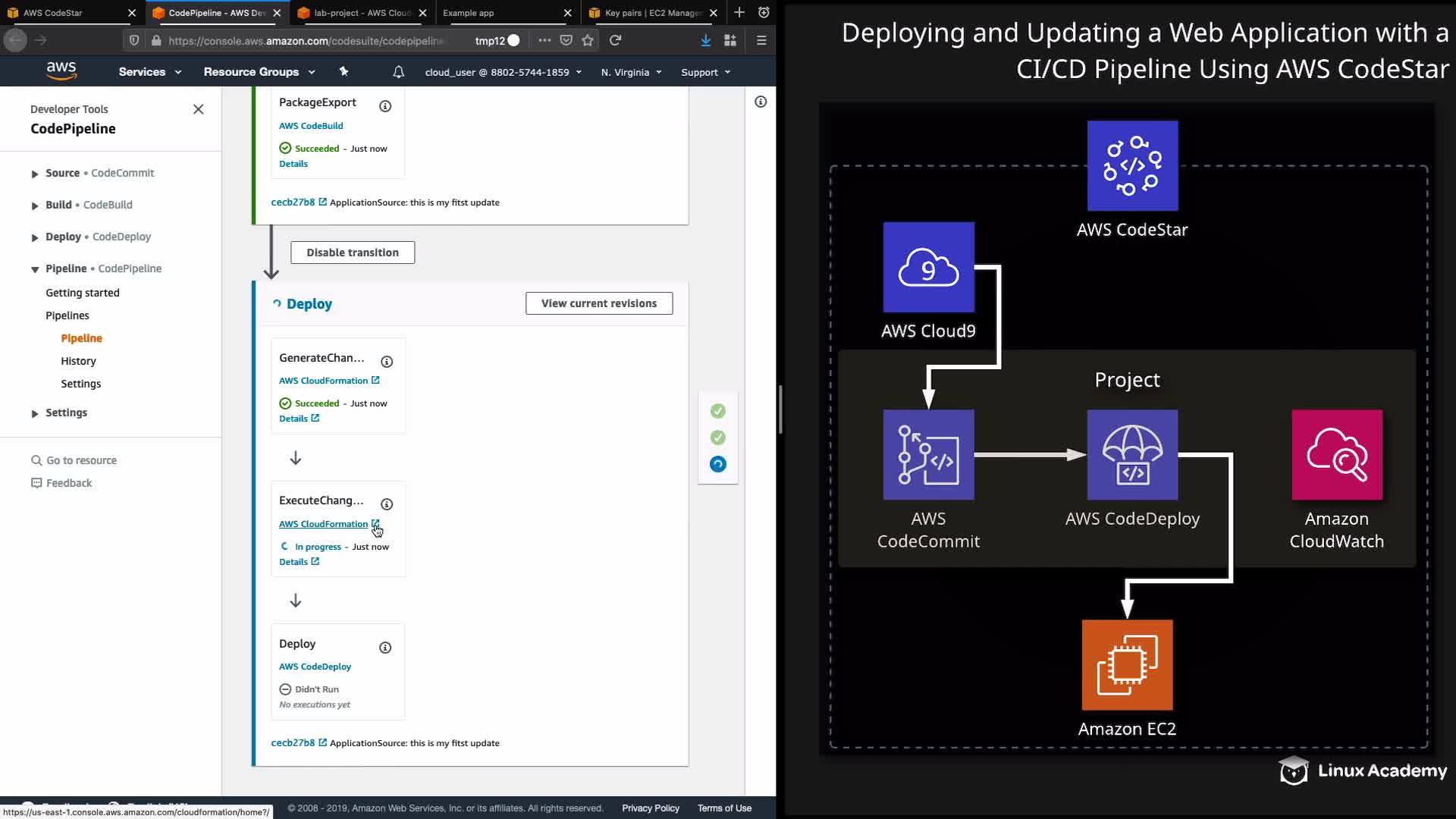1456x819 pixels.
Task: Click the pin shortcut icon in navbar
Action: [344, 71]
